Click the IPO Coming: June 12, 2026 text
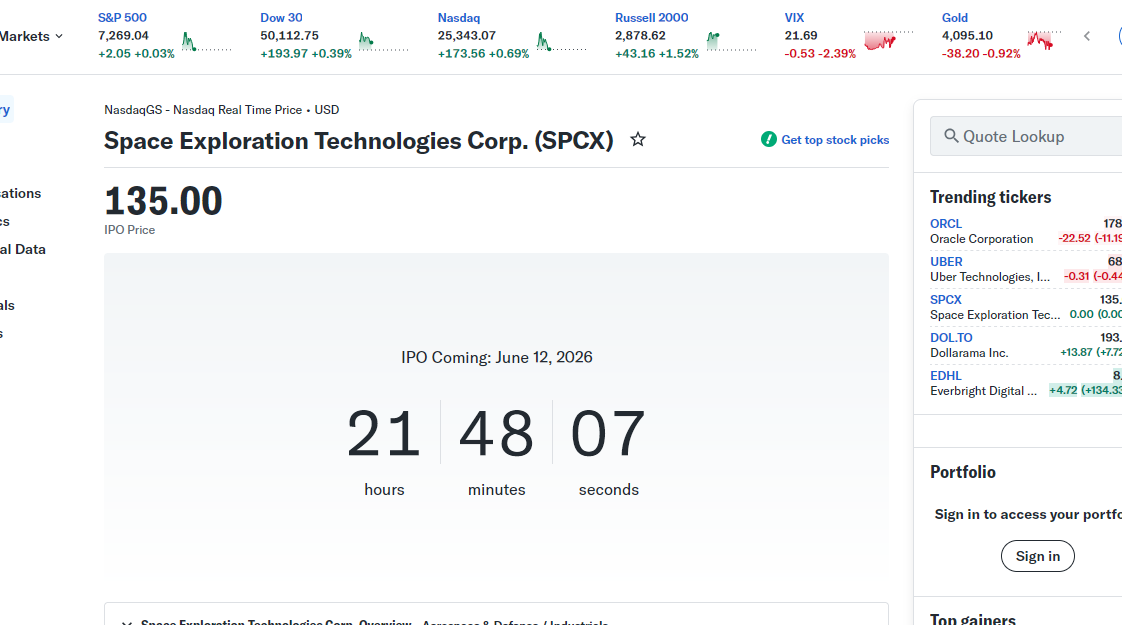1122x625 pixels. (497, 357)
